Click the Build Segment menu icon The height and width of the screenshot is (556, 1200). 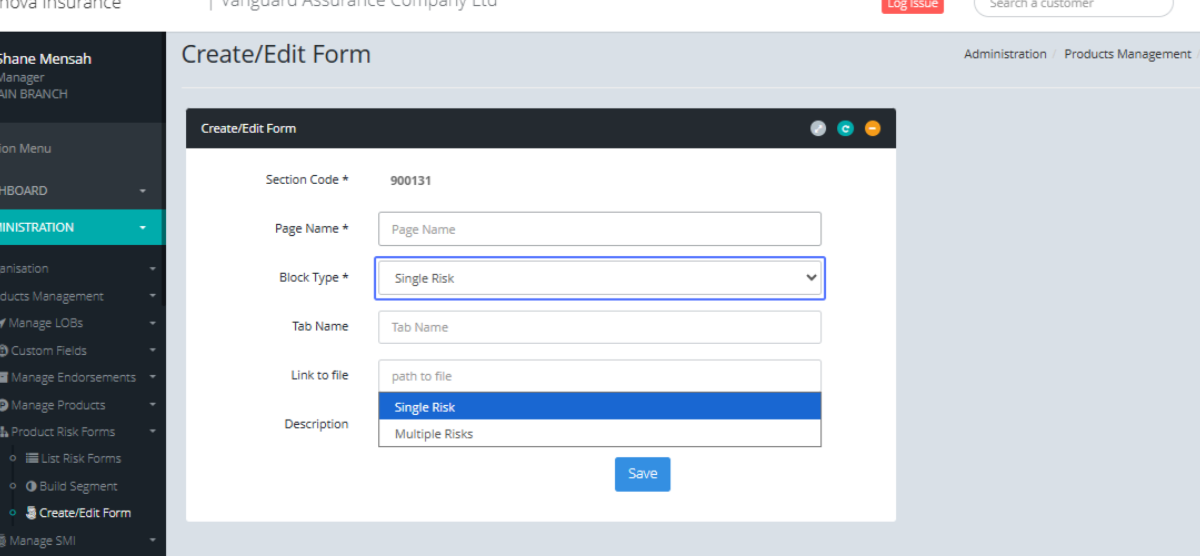tap(31, 486)
